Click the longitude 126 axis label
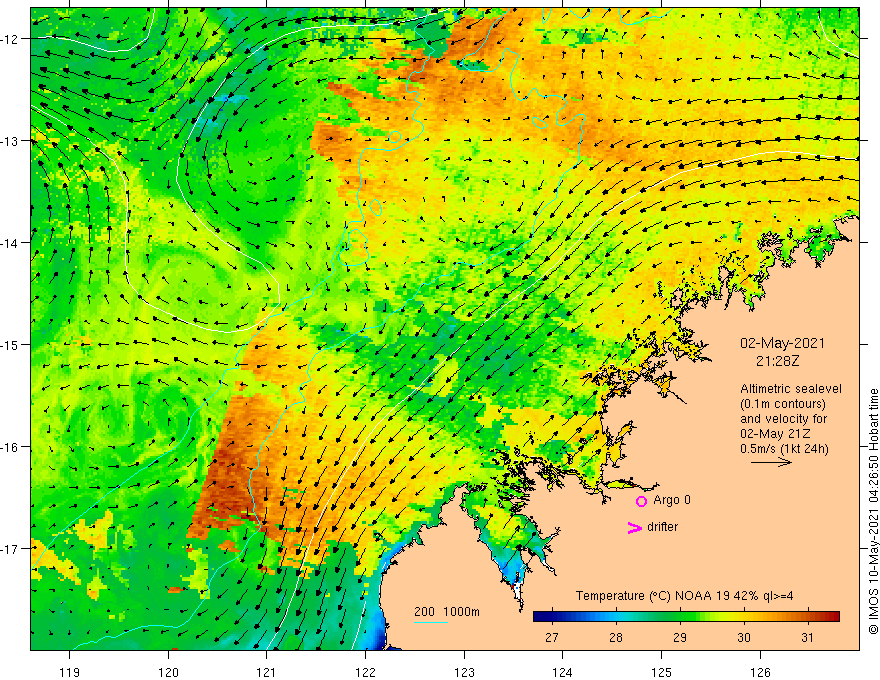The height and width of the screenshot is (680, 880). [x=760, y=672]
